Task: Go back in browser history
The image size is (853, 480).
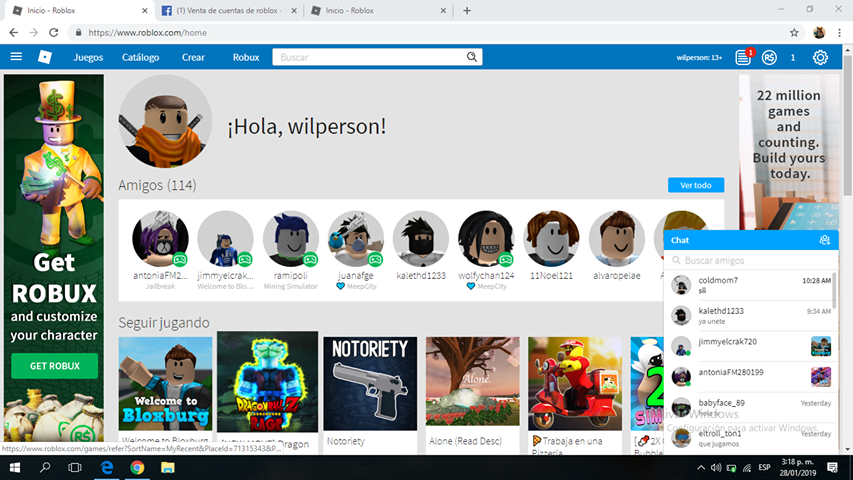Action: [14, 33]
